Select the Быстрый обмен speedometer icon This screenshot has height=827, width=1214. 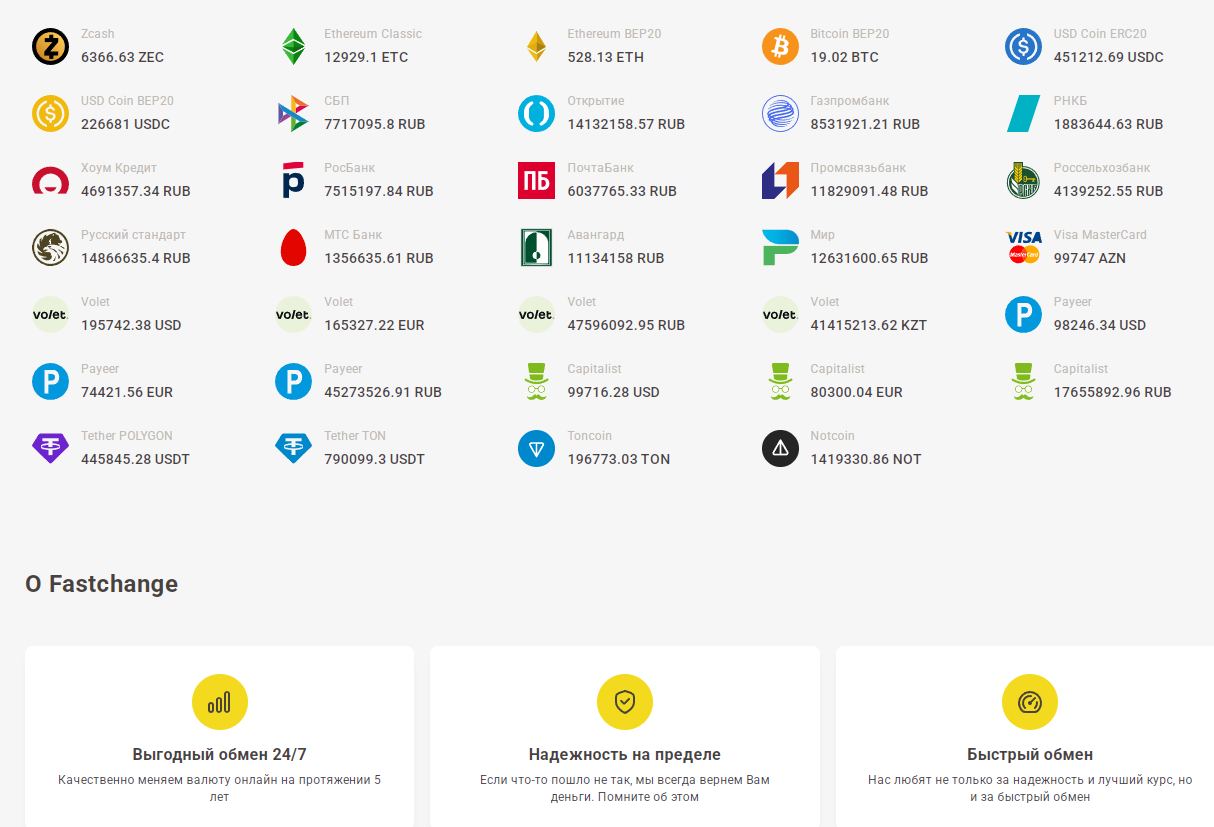click(1030, 702)
